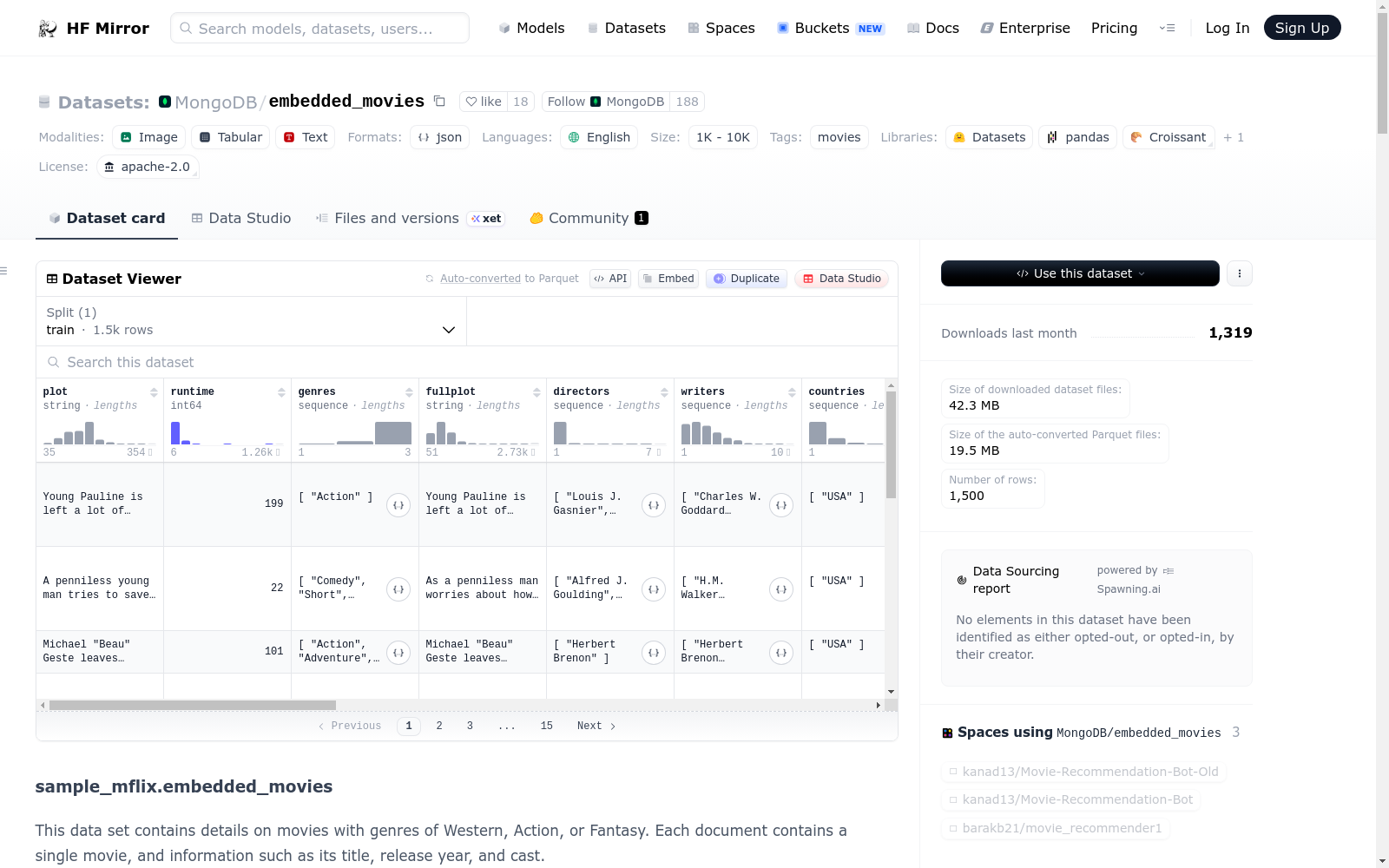Sort by the plot column
This screenshot has width=1389, height=868.
154,392
